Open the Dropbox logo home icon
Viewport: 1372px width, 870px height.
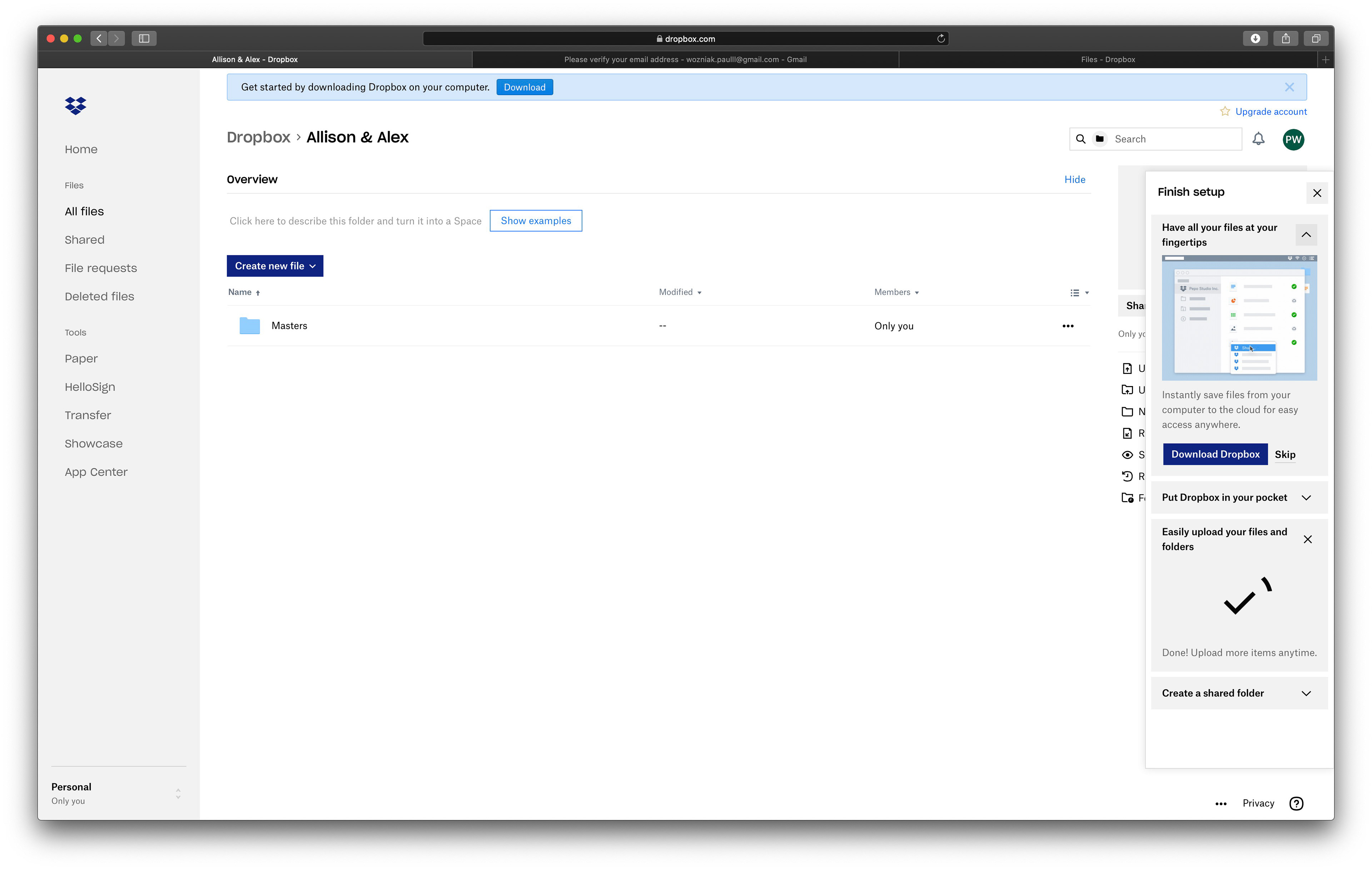tap(75, 105)
